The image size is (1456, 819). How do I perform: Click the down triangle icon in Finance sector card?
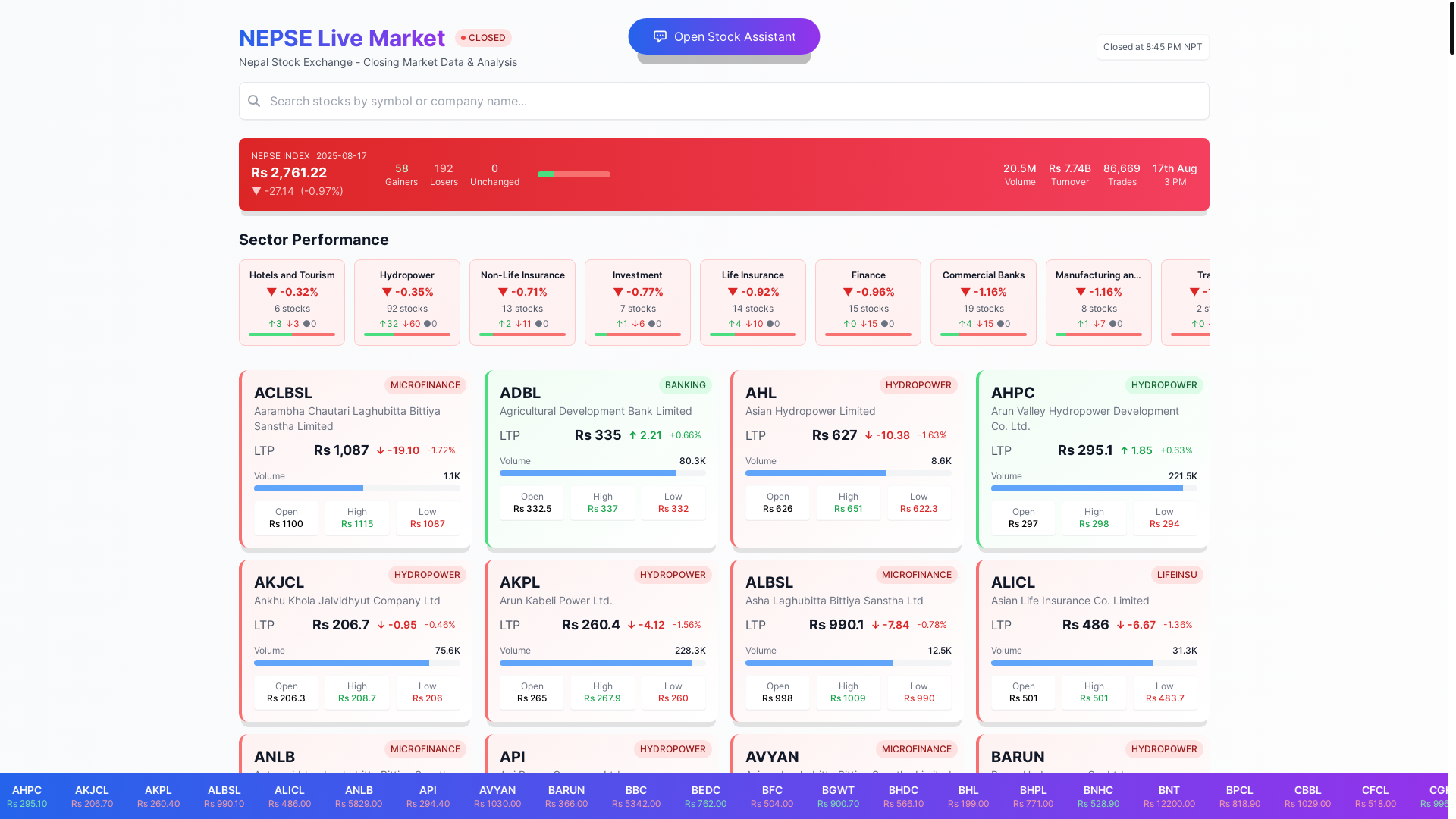coord(848,292)
